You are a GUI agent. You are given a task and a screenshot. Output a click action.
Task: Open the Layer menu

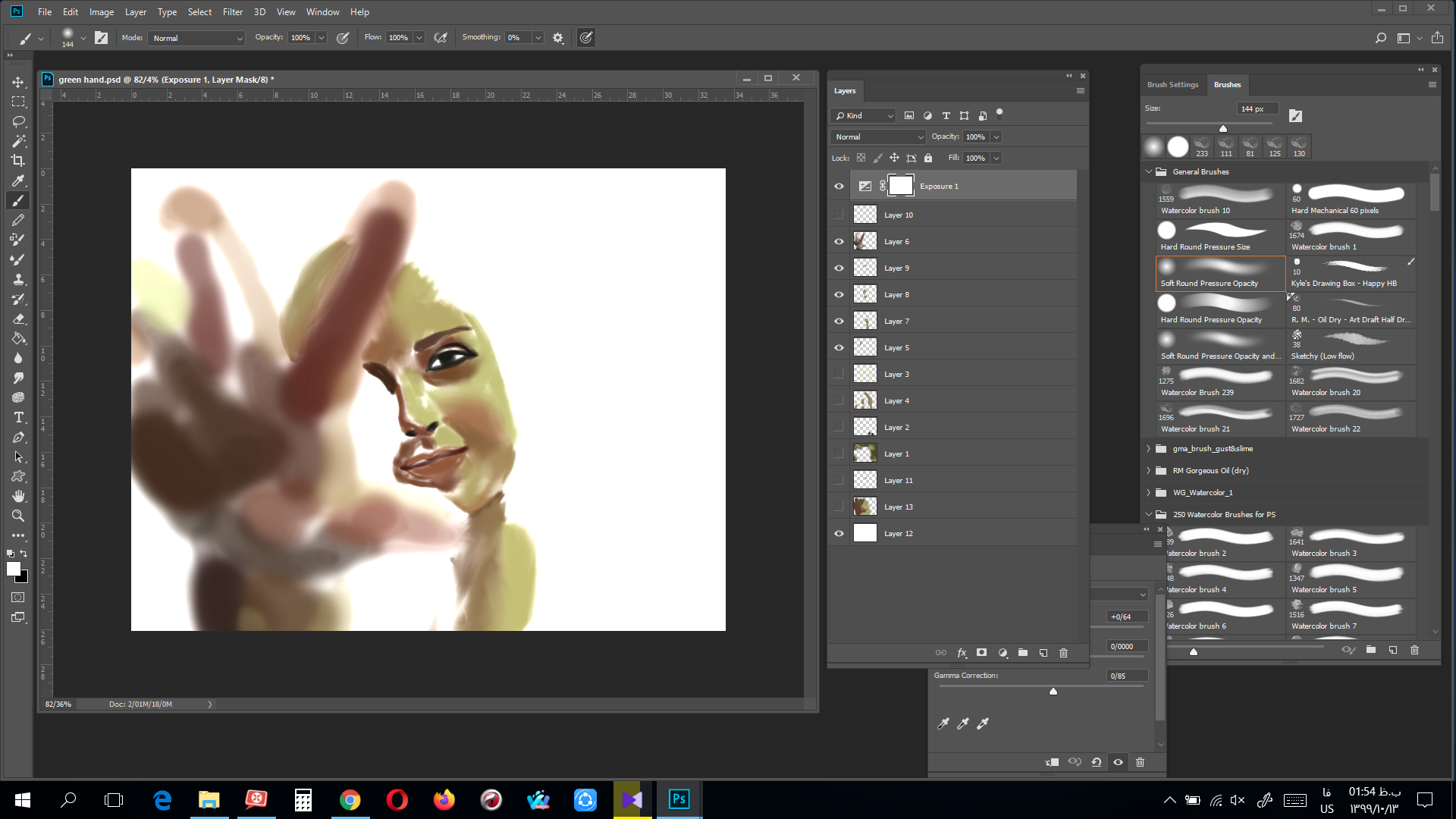136,12
